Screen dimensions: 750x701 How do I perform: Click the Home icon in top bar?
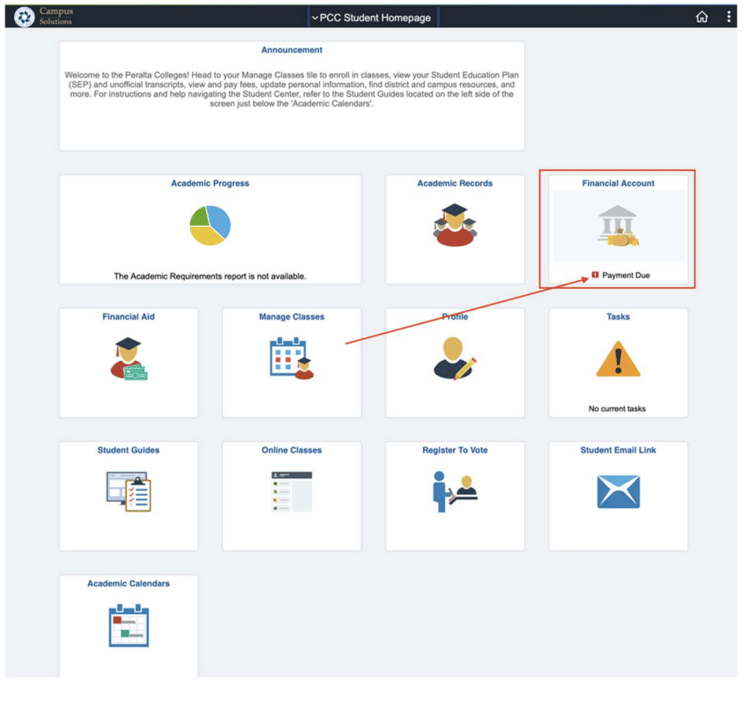click(x=702, y=17)
